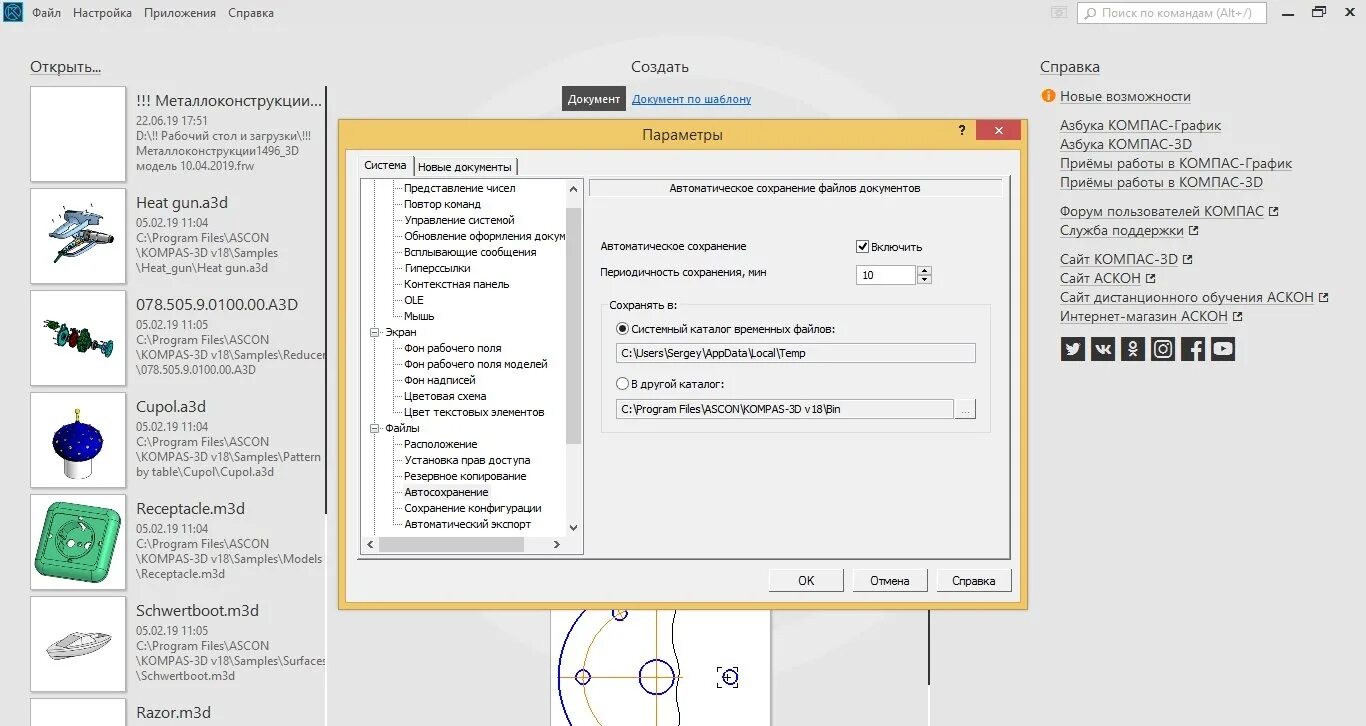Click tree scrollbar down arrow

(x=573, y=527)
